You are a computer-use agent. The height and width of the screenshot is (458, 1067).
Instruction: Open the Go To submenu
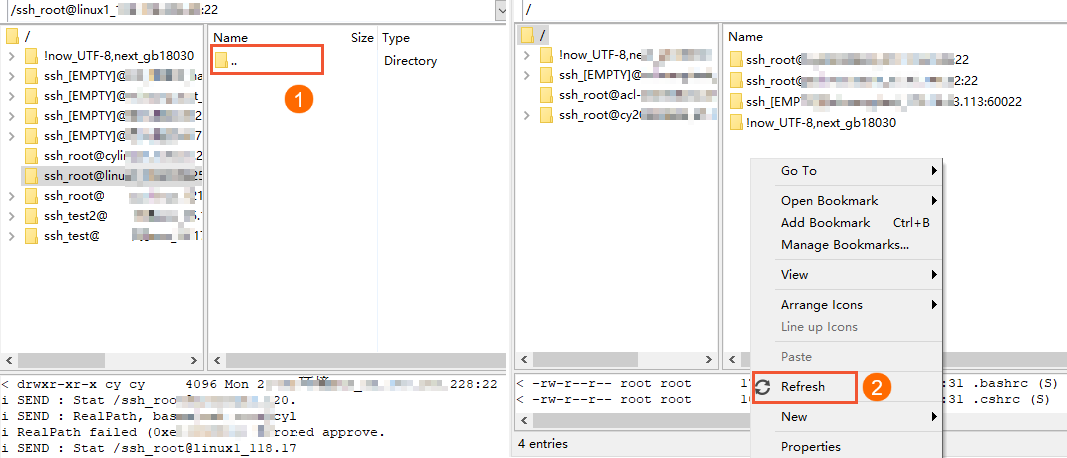coord(848,171)
